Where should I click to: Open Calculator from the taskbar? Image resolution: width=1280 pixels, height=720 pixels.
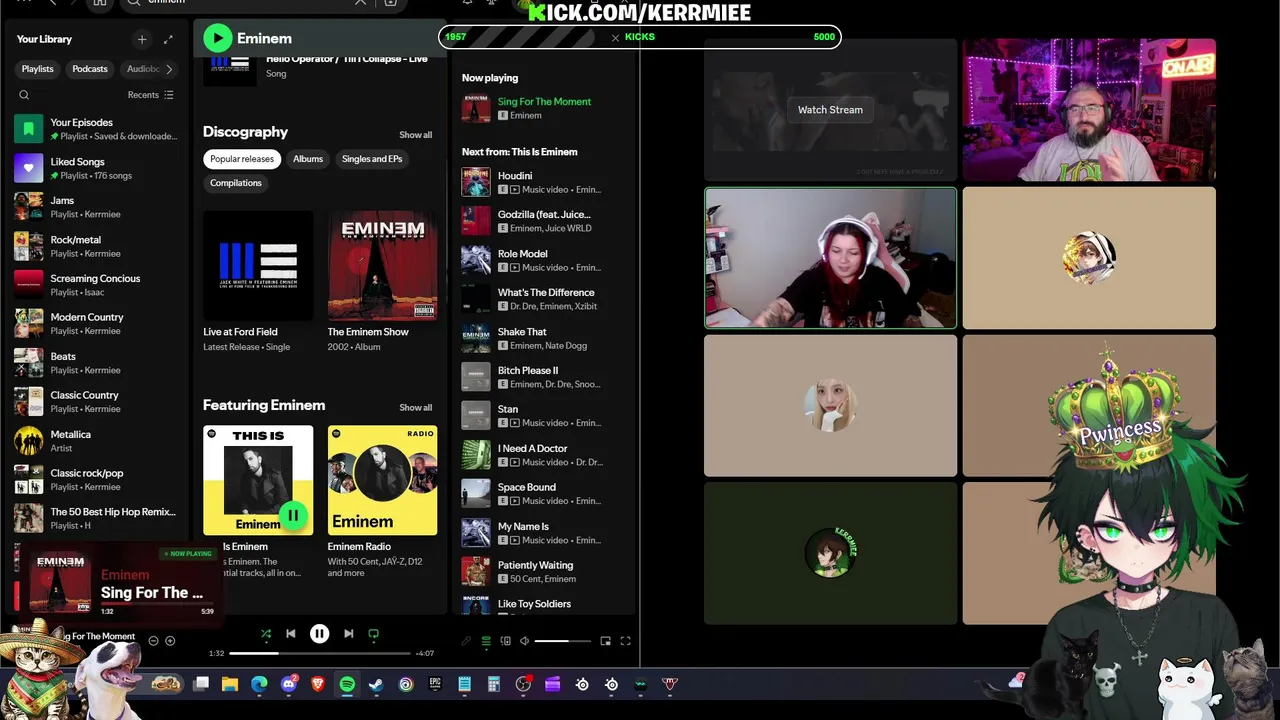[x=494, y=684]
